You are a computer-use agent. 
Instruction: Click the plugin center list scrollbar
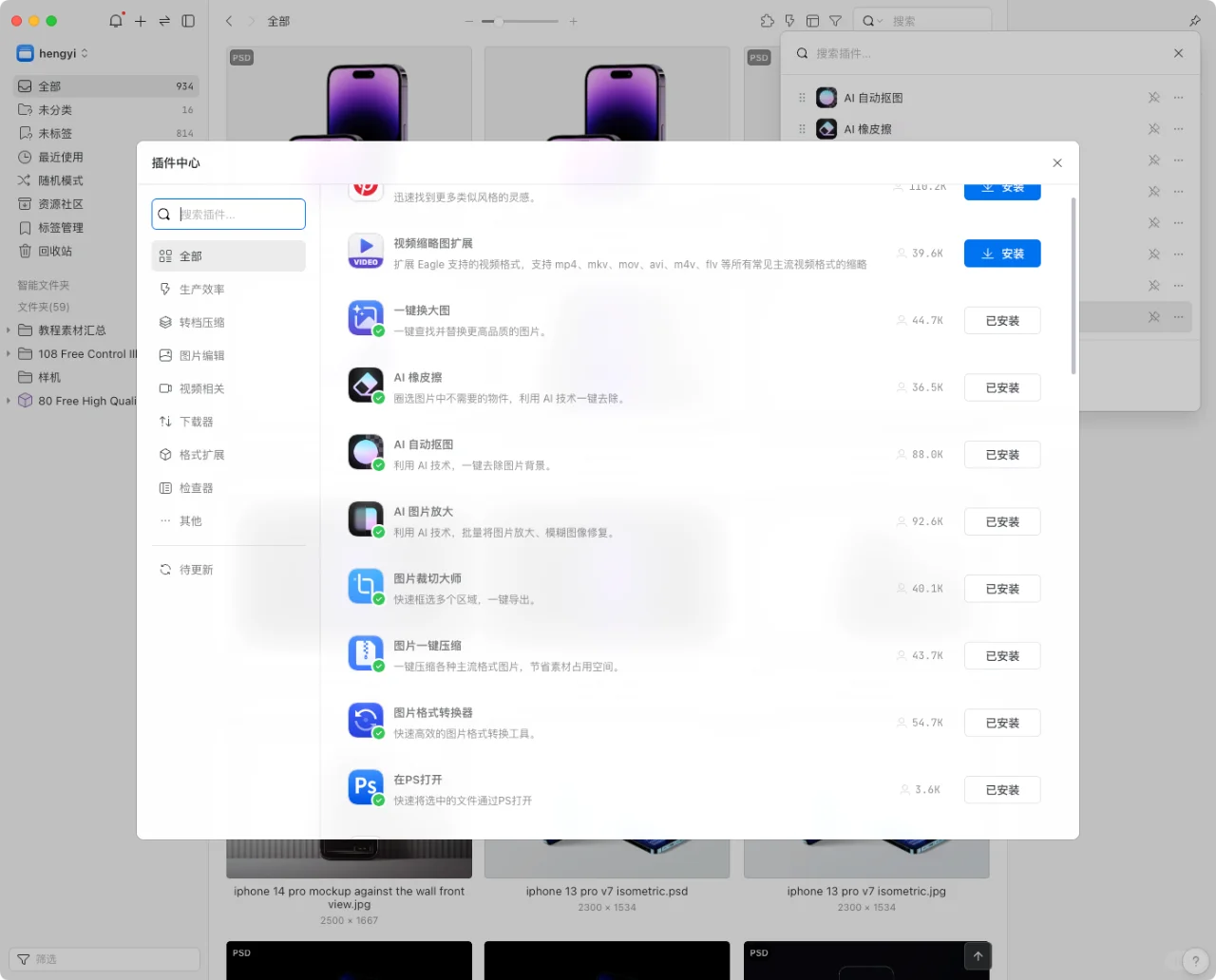(x=1073, y=286)
